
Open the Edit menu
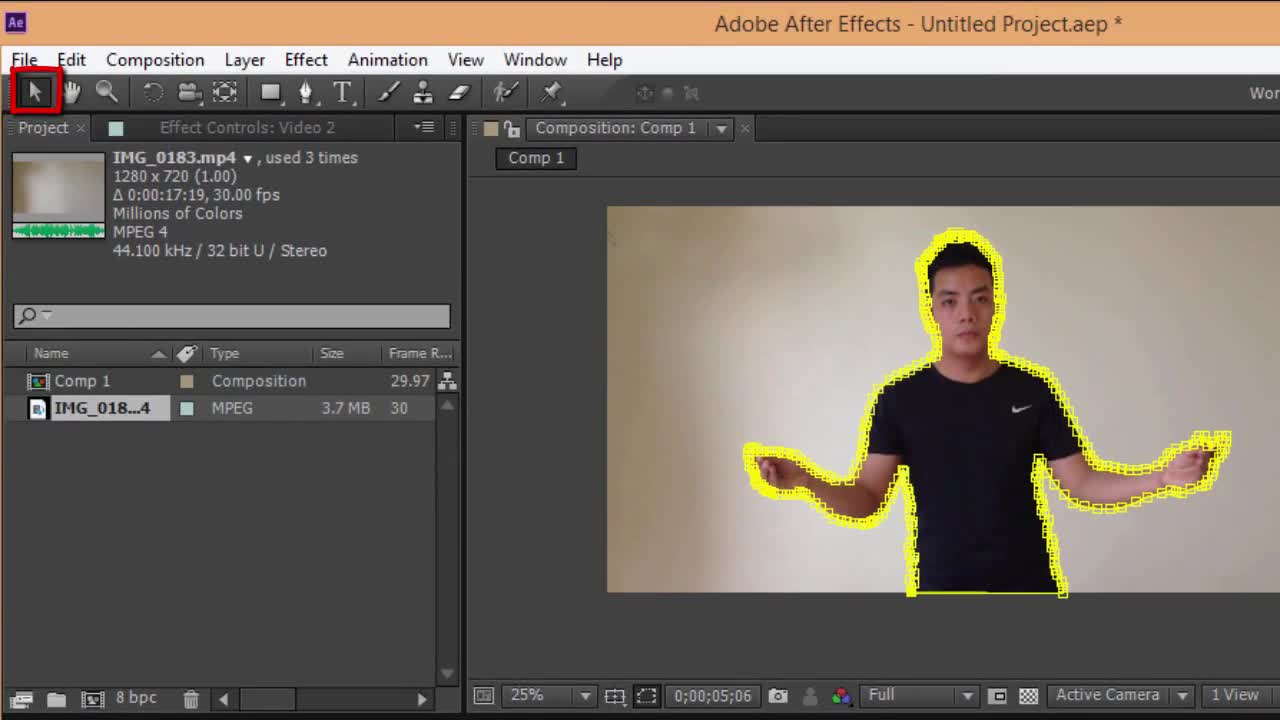(71, 60)
